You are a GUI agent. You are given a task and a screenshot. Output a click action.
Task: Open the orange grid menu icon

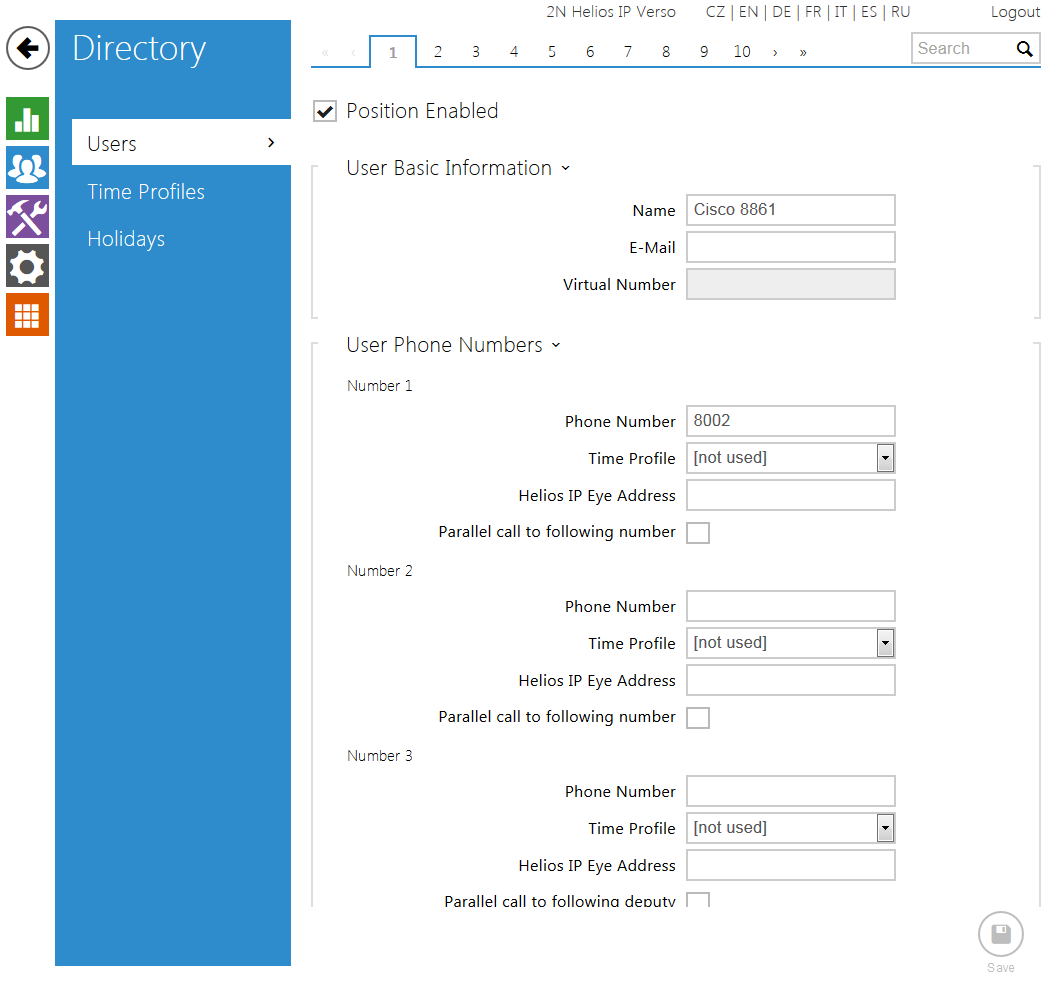click(x=27, y=314)
